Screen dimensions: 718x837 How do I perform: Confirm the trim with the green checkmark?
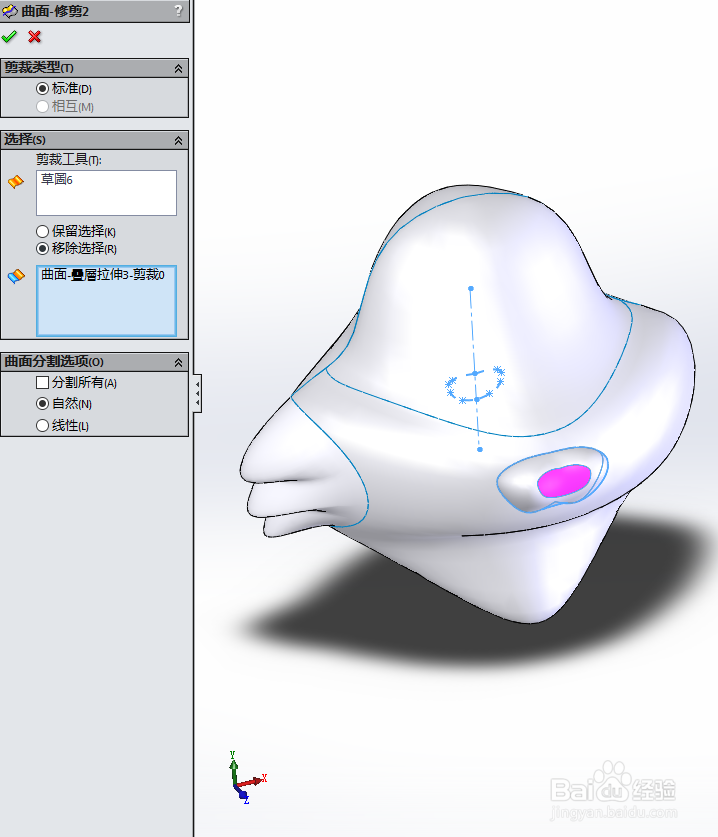click(9, 37)
